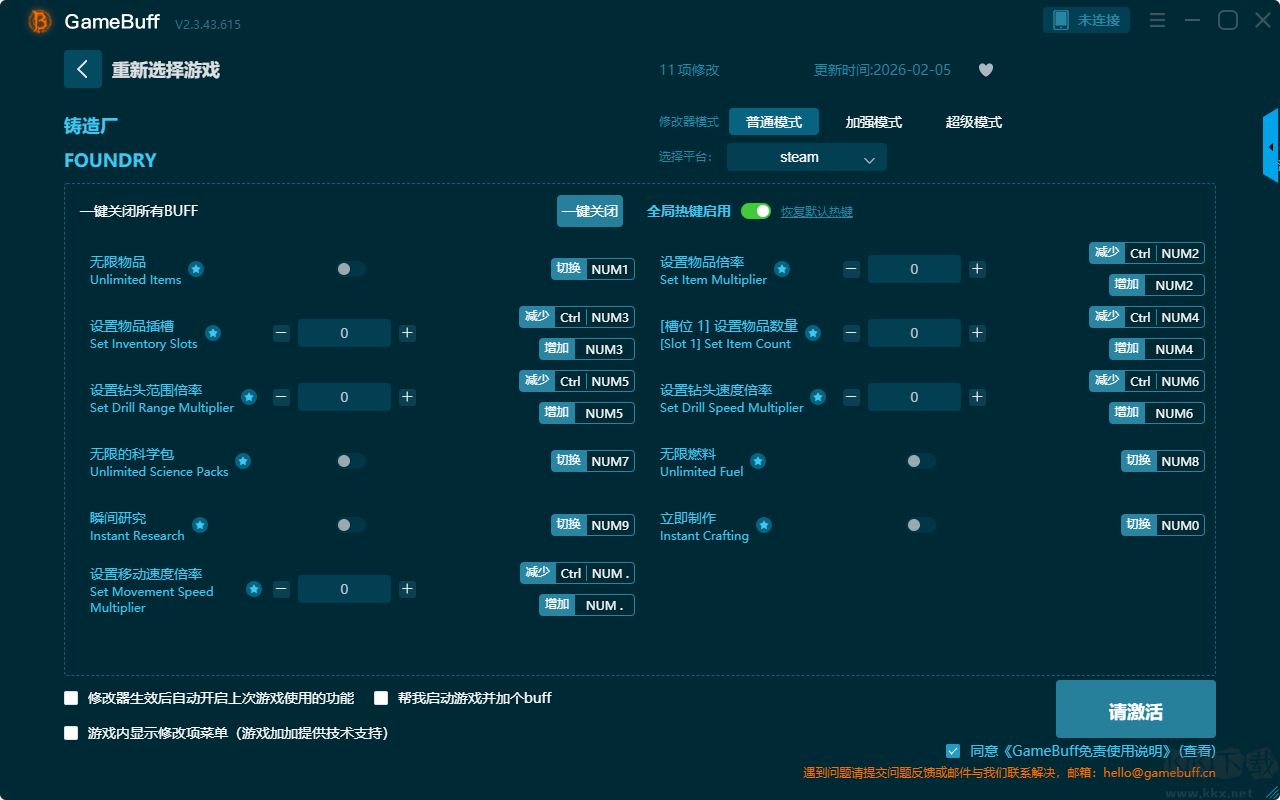Decrease Set Inventory Slots with minus button
This screenshot has height=800, width=1280.
point(281,333)
